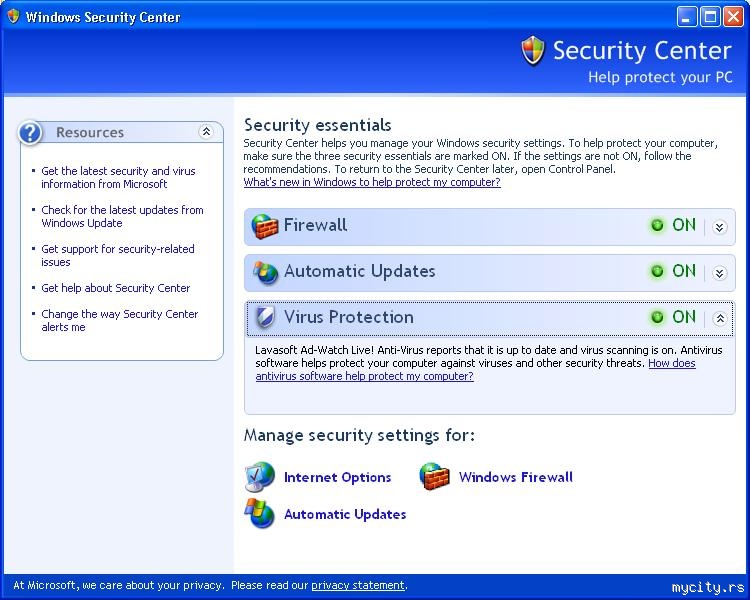Click the Firewall brick wall icon
This screenshot has width=750, height=600.
pos(265,226)
